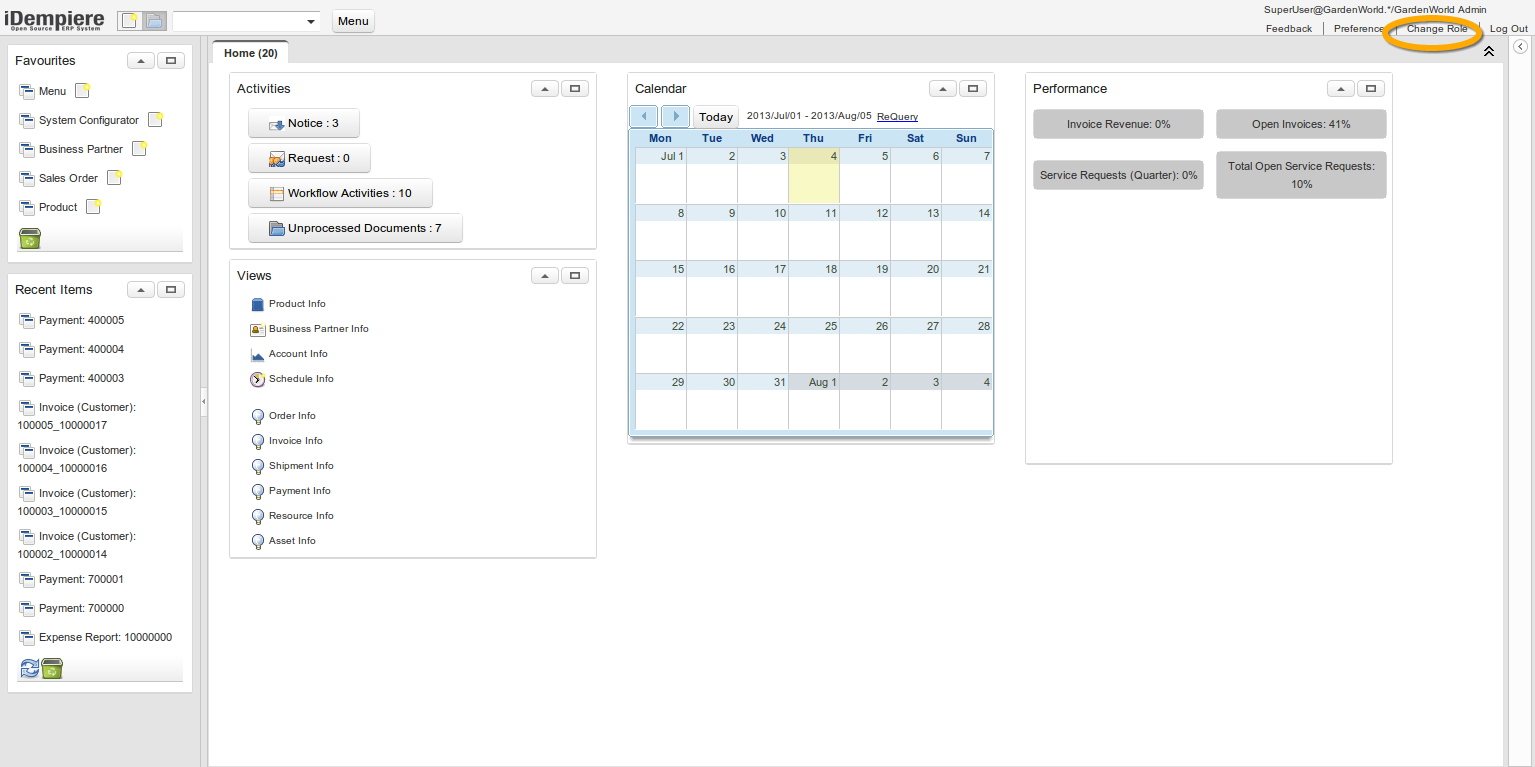Click the Change Role link
The width and height of the screenshot is (1535, 767).
tap(1437, 29)
